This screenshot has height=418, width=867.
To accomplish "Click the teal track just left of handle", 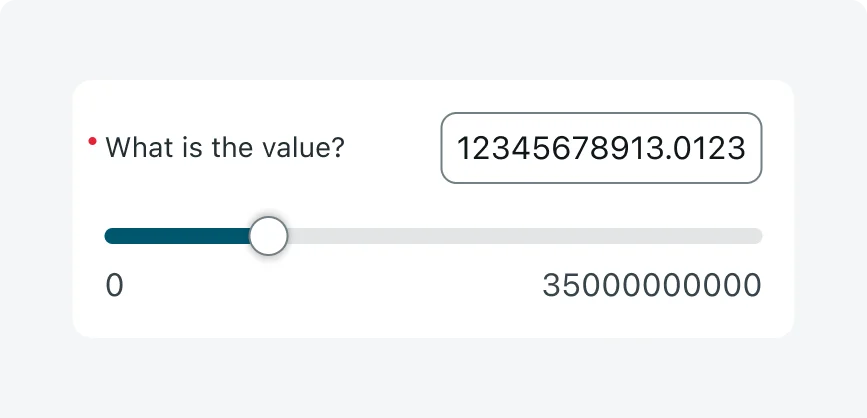I will pos(236,236).
